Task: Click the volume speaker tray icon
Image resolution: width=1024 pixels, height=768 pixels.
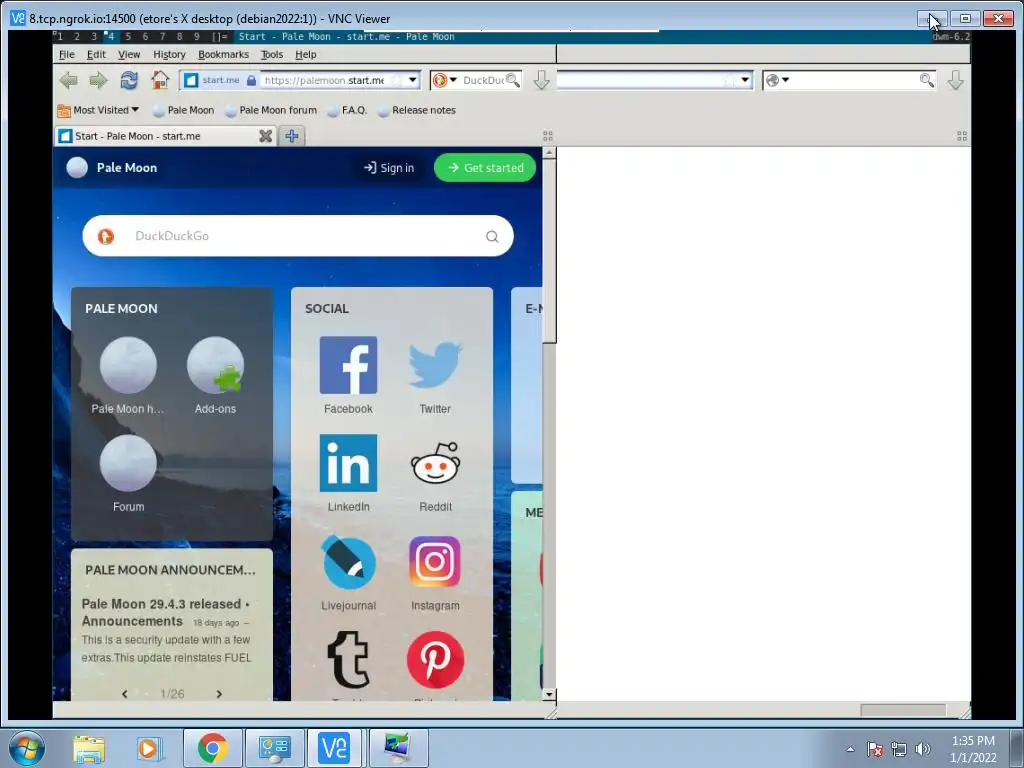Action: [x=923, y=749]
